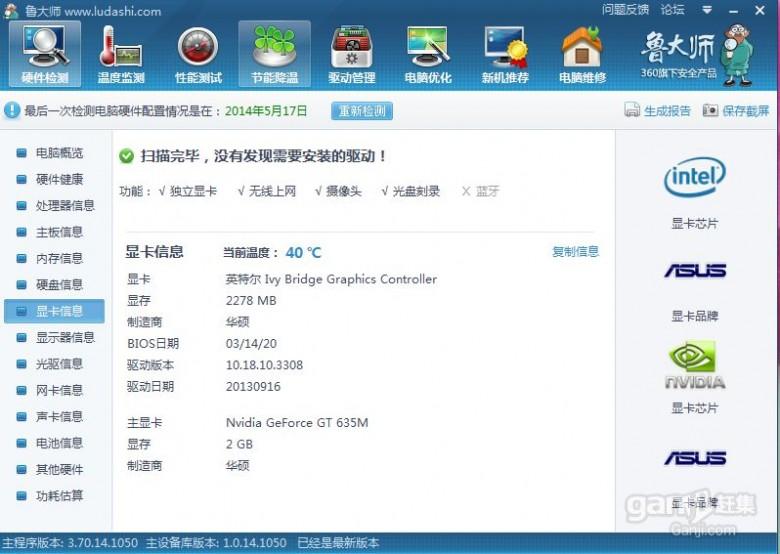Minimize the 鲁大师 window
Viewport: 780px width, 554px height.
point(734,10)
